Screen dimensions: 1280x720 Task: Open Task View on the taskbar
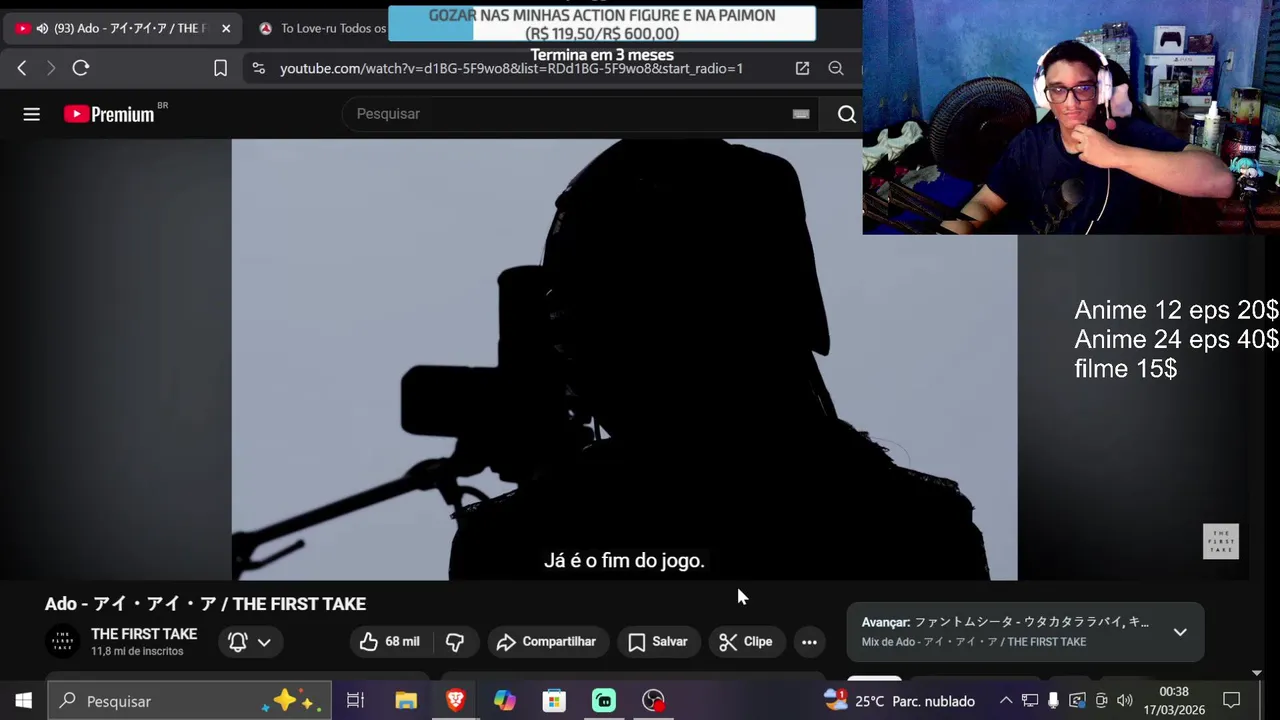pyautogui.click(x=355, y=701)
